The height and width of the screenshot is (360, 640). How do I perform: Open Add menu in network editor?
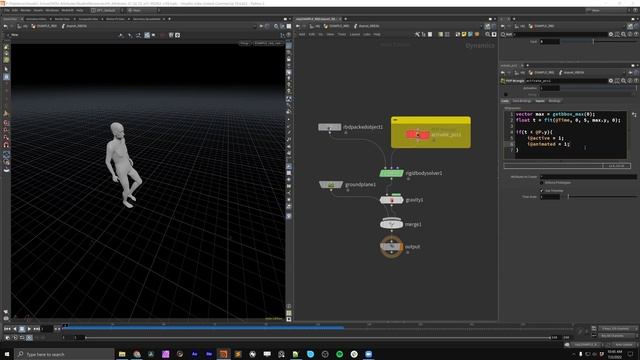302,34
